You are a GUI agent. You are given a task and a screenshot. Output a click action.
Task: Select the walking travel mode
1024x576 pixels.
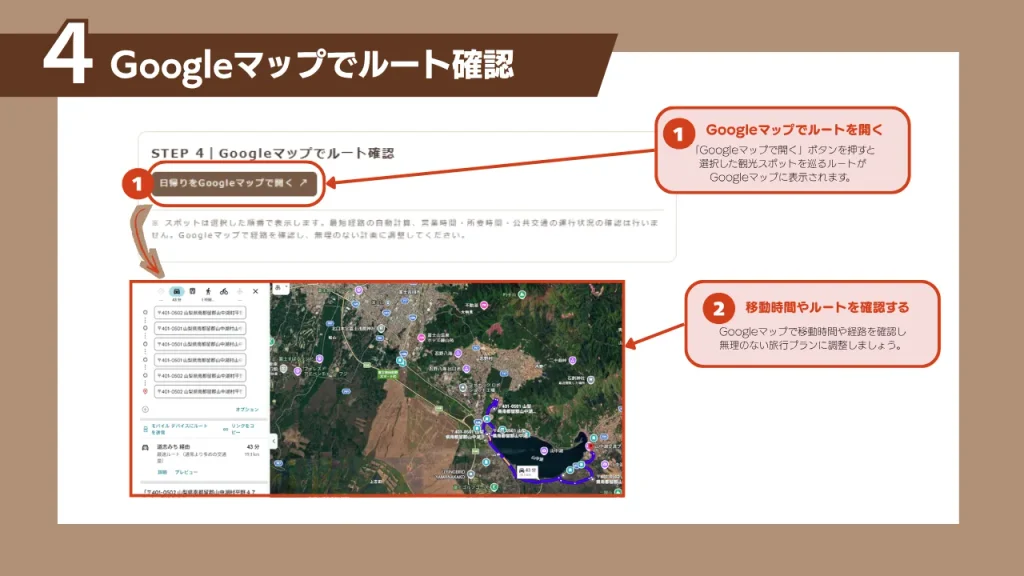tap(208, 291)
